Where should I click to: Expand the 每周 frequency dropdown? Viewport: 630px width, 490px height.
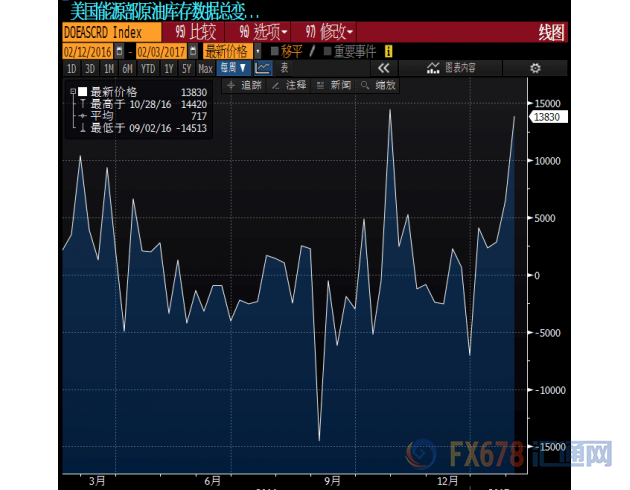233,68
